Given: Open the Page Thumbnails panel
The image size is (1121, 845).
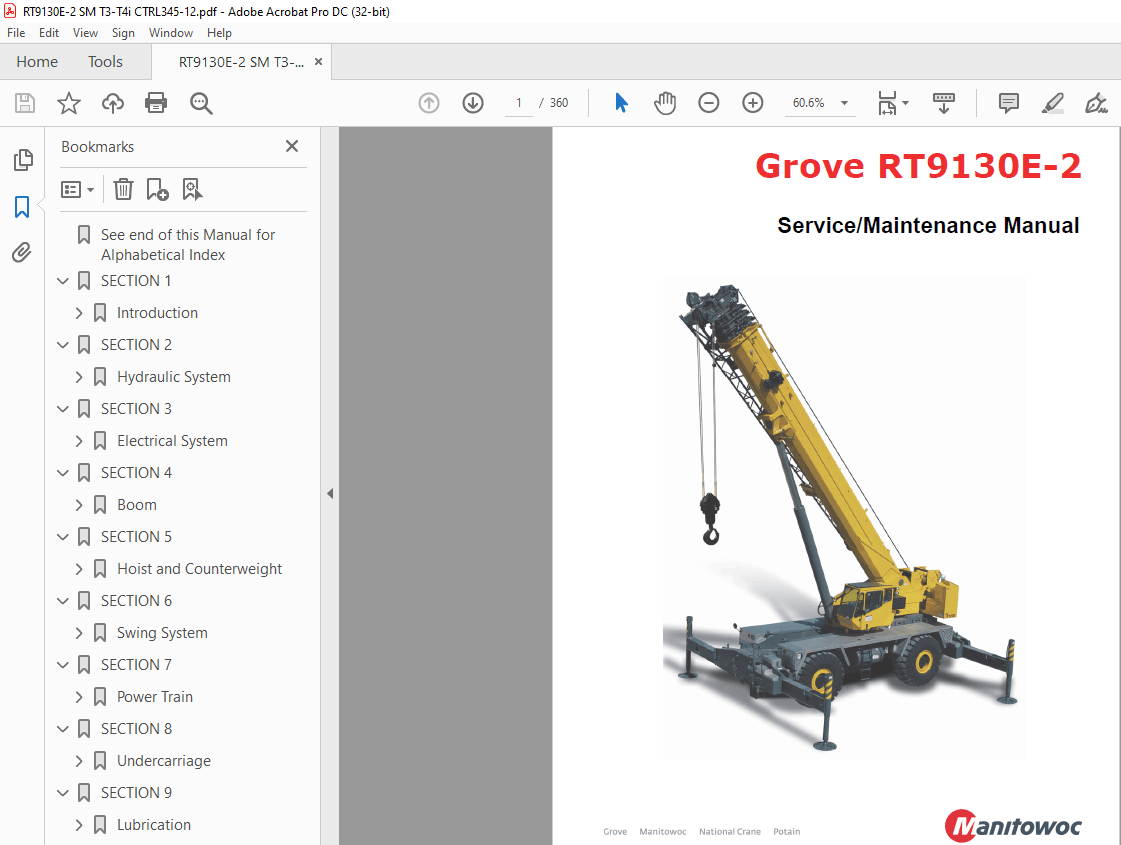Looking at the screenshot, I should [22, 160].
